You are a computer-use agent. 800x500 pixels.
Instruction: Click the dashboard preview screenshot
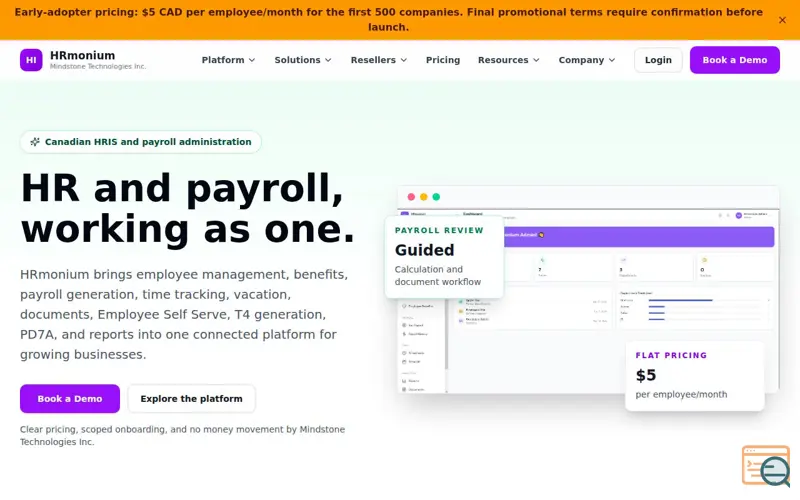pyautogui.click(x=588, y=289)
